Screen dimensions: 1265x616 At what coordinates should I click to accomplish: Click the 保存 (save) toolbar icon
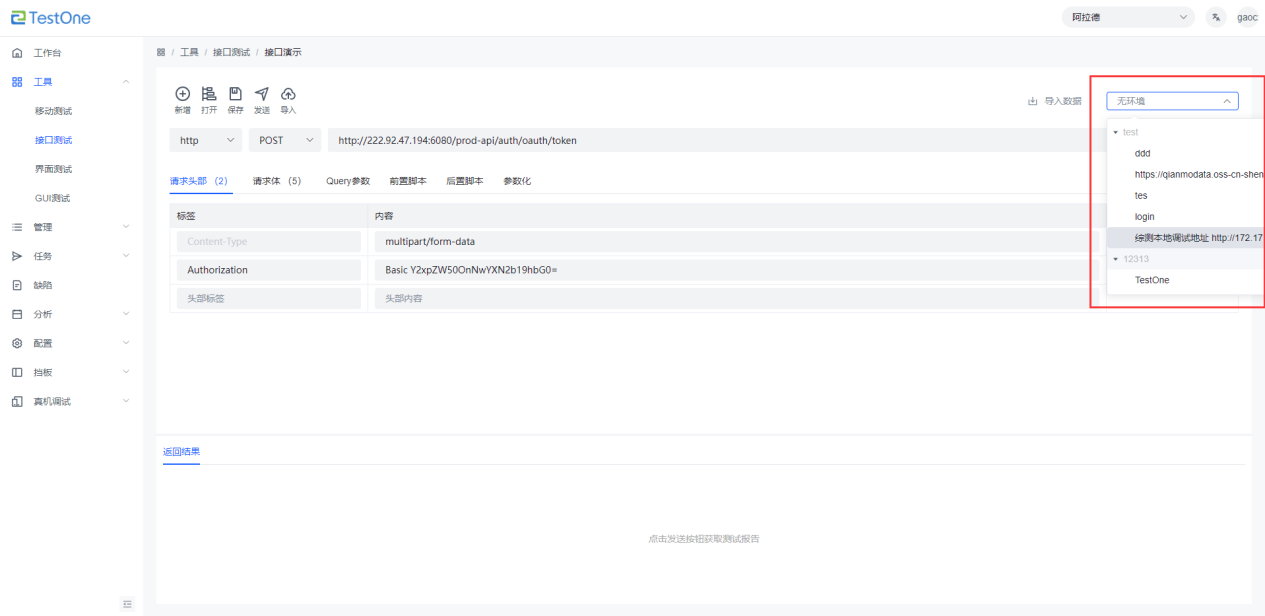[x=235, y=94]
